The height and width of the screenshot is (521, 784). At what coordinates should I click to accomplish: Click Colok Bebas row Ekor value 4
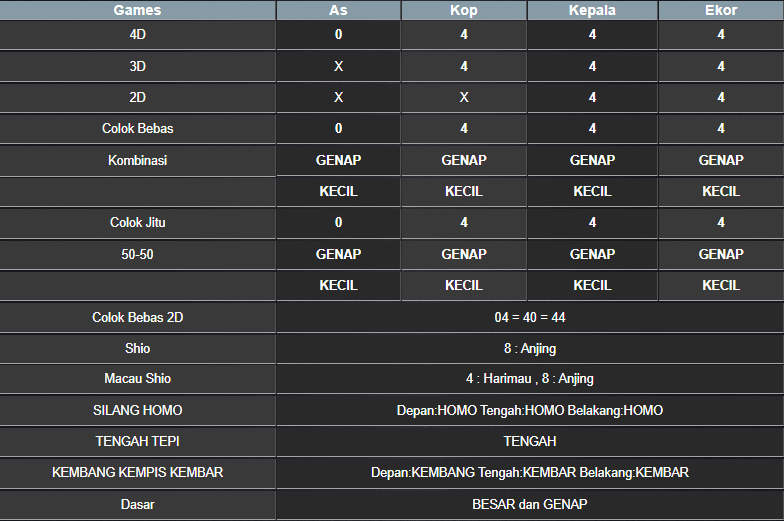tap(721, 128)
